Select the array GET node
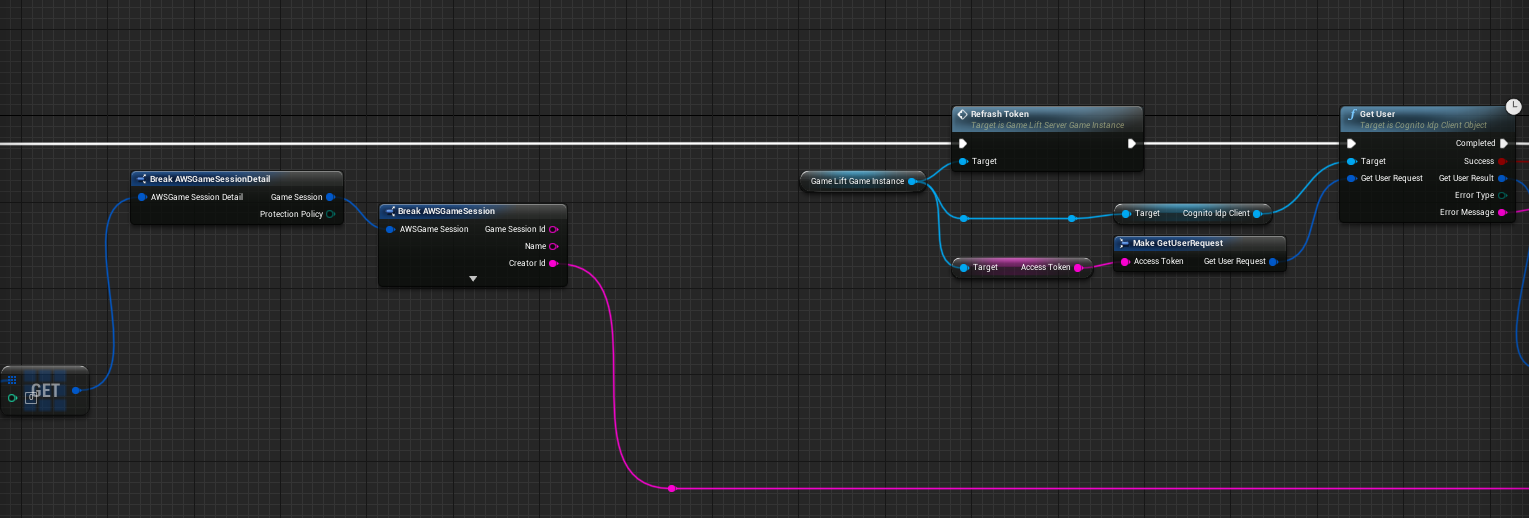The image size is (1529, 518). click(x=45, y=390)
